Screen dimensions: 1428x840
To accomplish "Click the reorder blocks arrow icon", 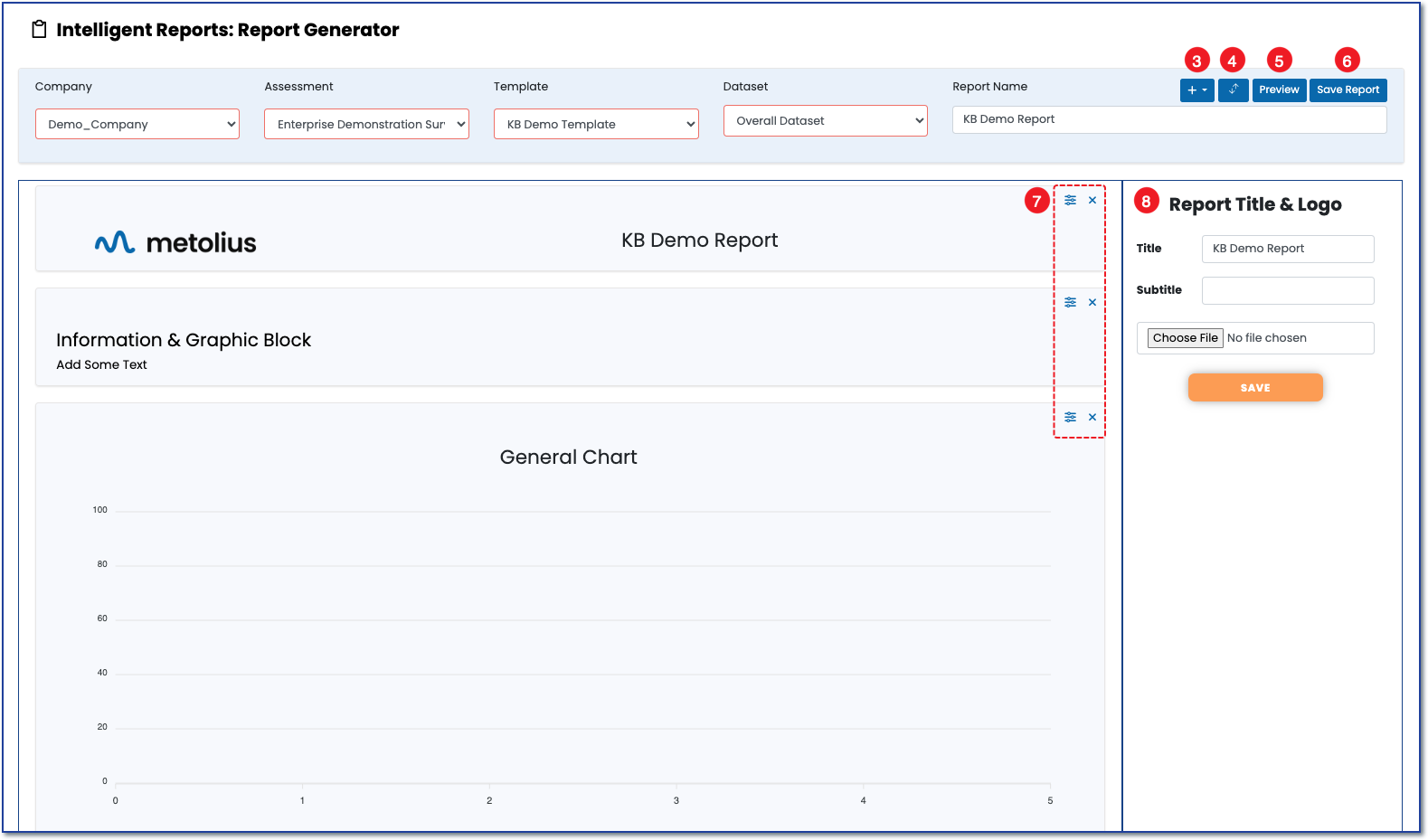I will [1233, 90].
